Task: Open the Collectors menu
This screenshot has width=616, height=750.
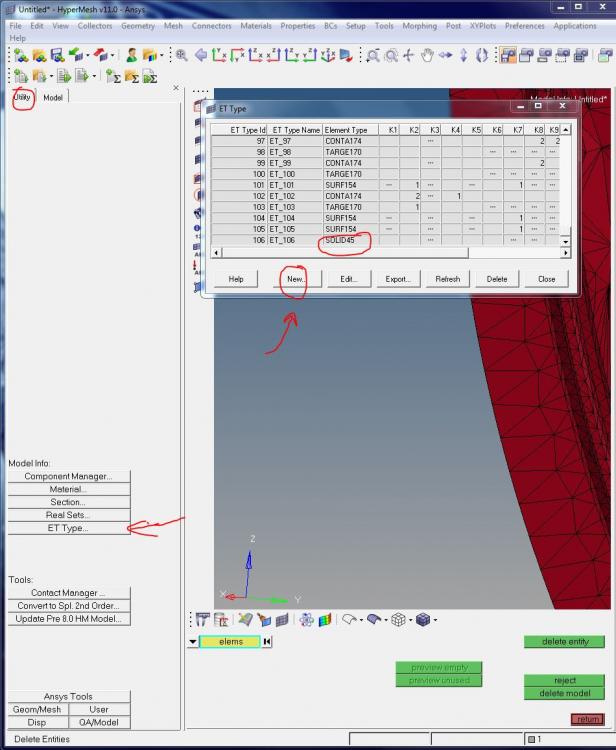Action: coord(95,26)
